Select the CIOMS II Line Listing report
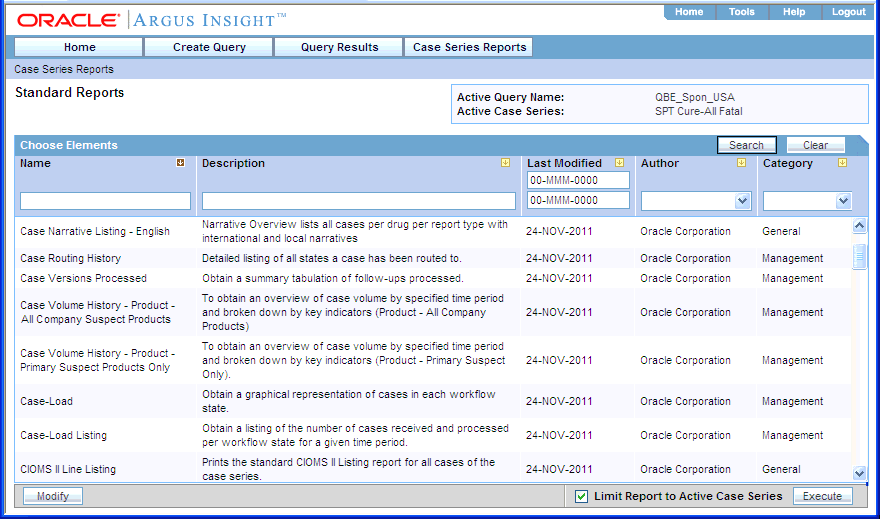The height and width of the screenshot is (519, 880). click(x=68, y=469)
